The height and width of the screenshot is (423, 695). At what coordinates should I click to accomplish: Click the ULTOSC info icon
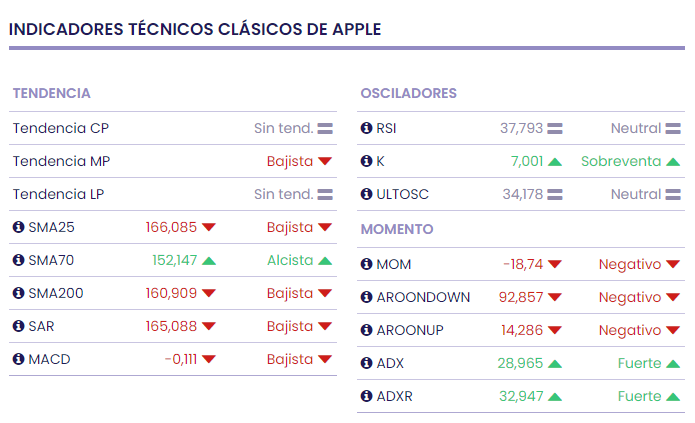click(x=366, y=194)
